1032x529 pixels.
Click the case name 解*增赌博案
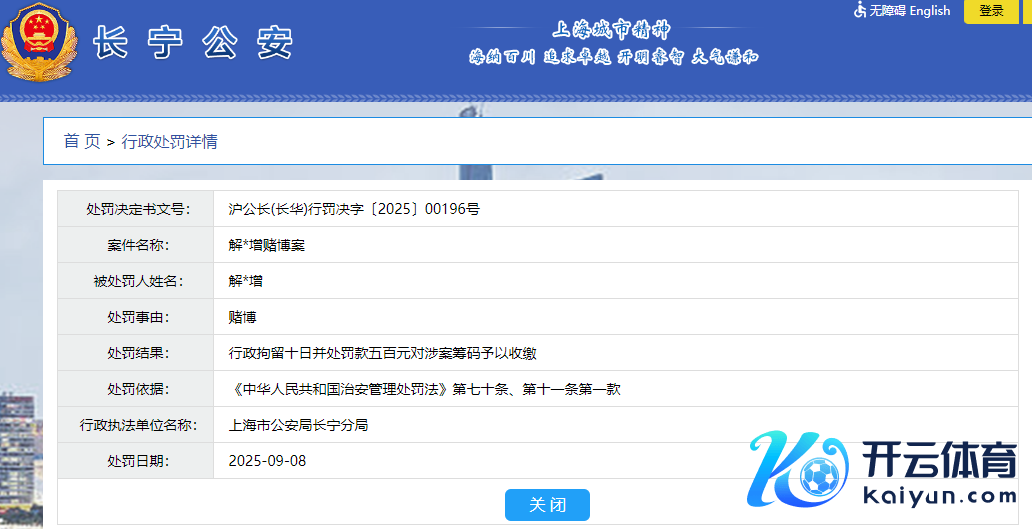267,245
